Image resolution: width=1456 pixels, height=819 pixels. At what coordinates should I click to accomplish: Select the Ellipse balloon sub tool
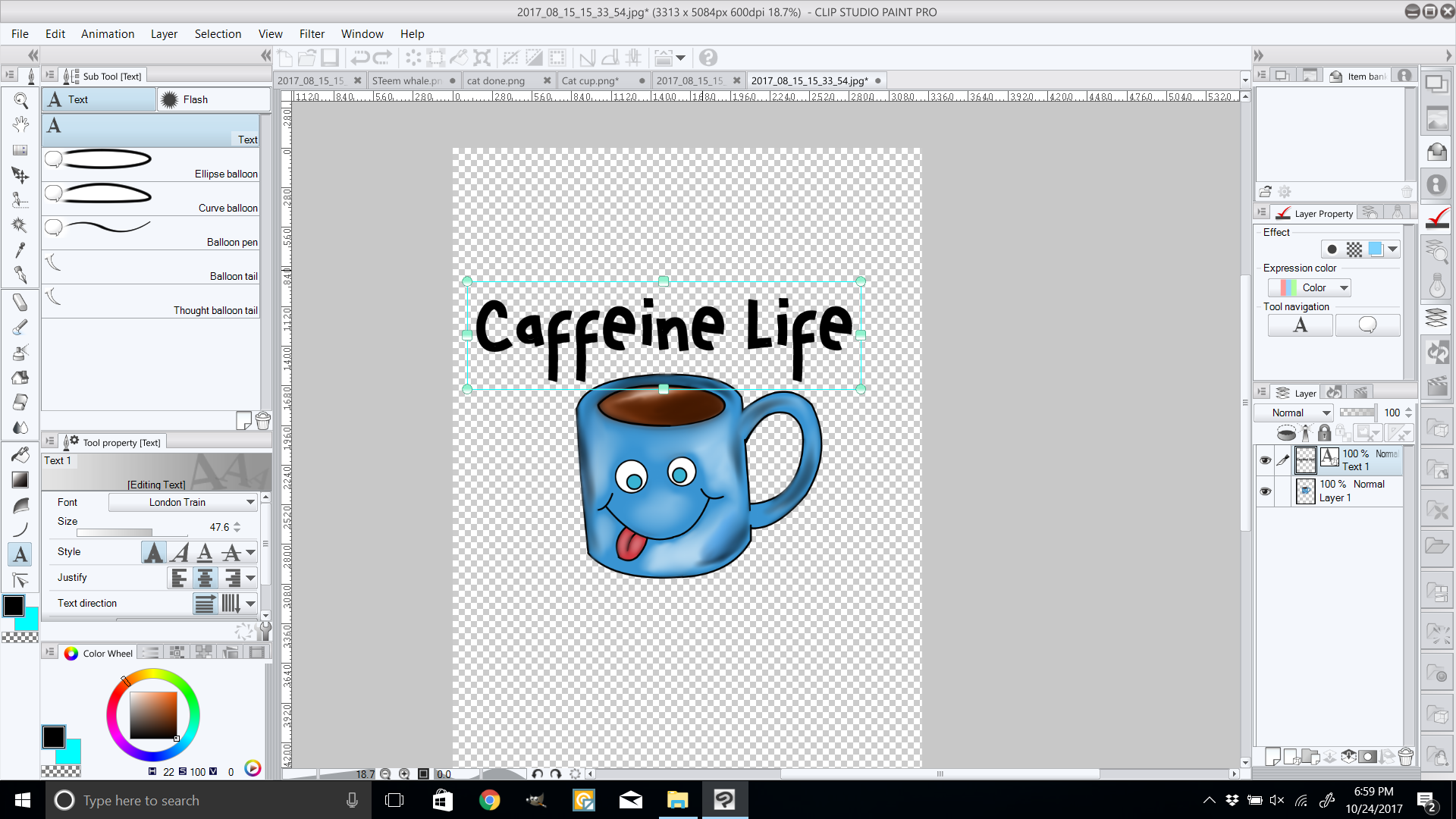(151, 165)
